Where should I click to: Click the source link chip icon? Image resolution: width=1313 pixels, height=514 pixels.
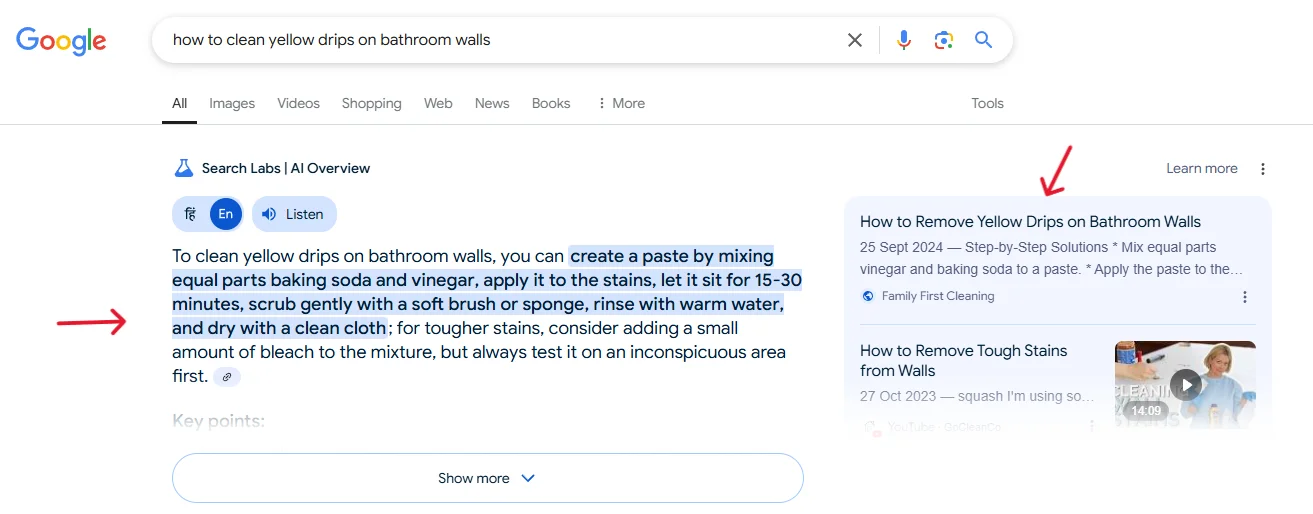click(x=227, y=377)
